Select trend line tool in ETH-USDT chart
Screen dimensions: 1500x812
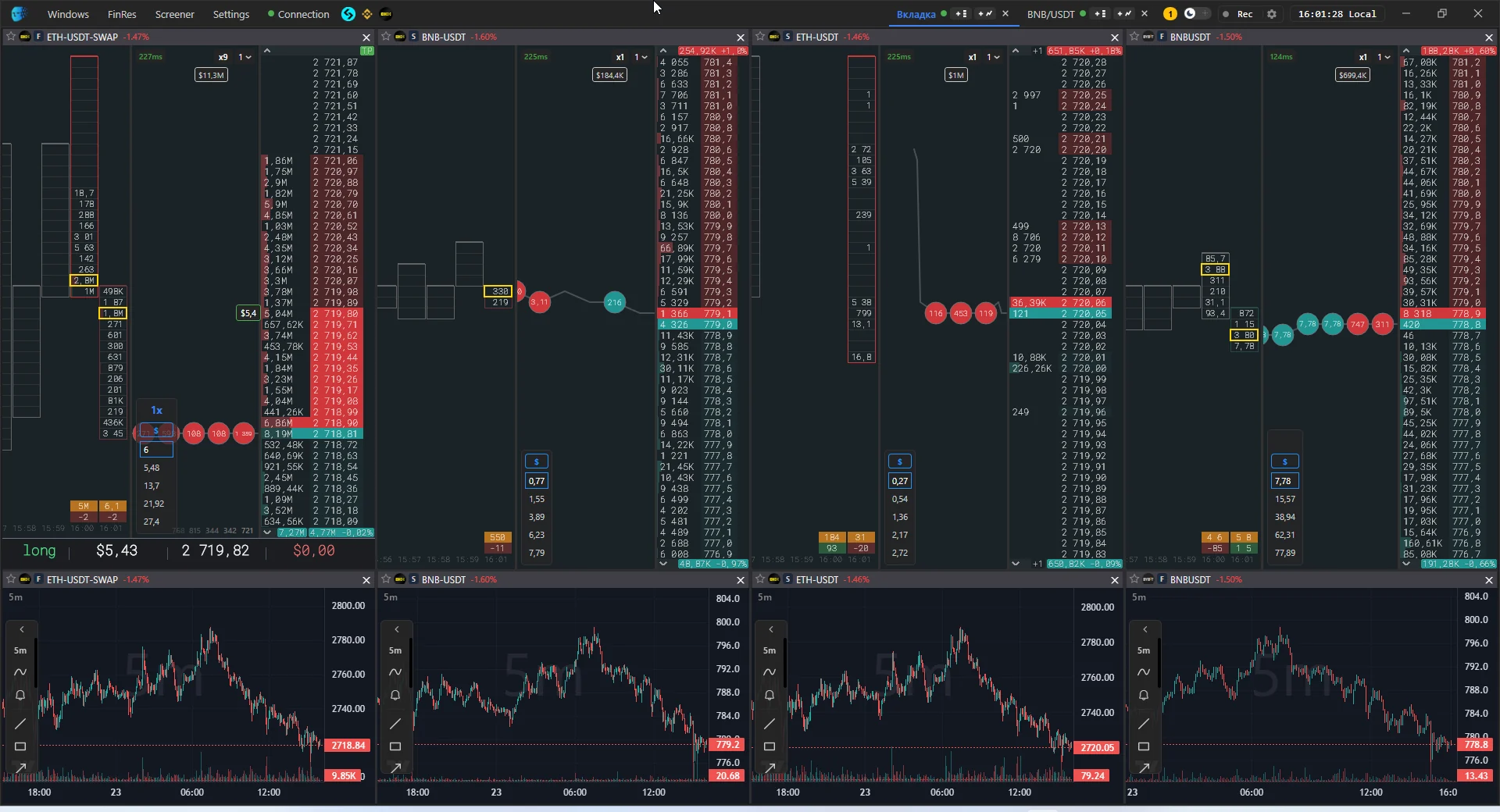pyautogui.click(x=770, y=724)
